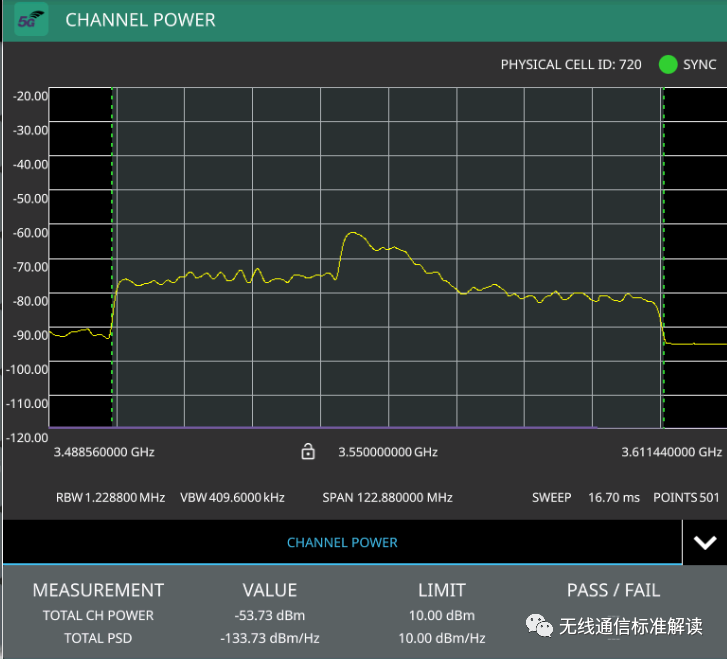The height and width of the screenshot is (659, 727).
Task: Click the TOTAL PSD limit value
Action: (441, 638)
